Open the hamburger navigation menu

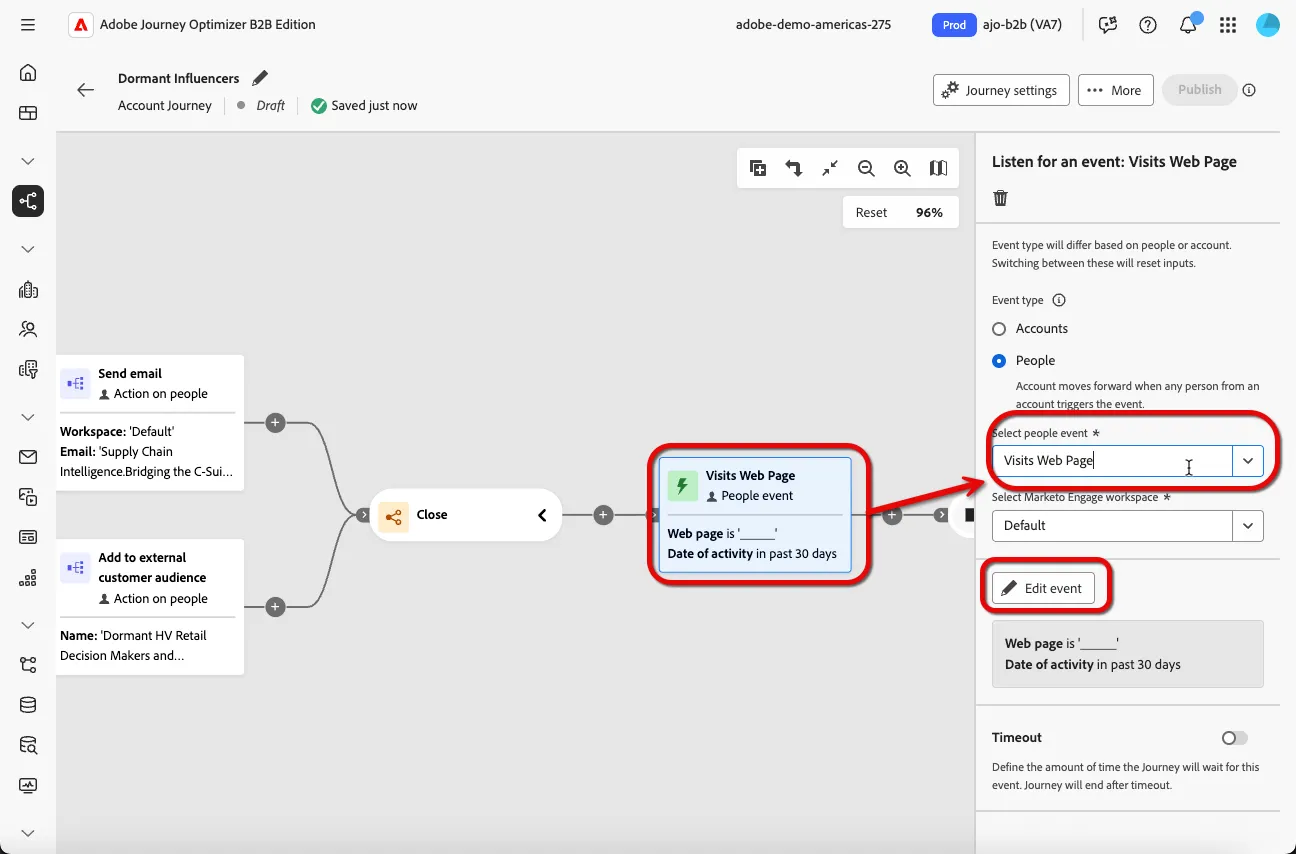coord(28,25)
